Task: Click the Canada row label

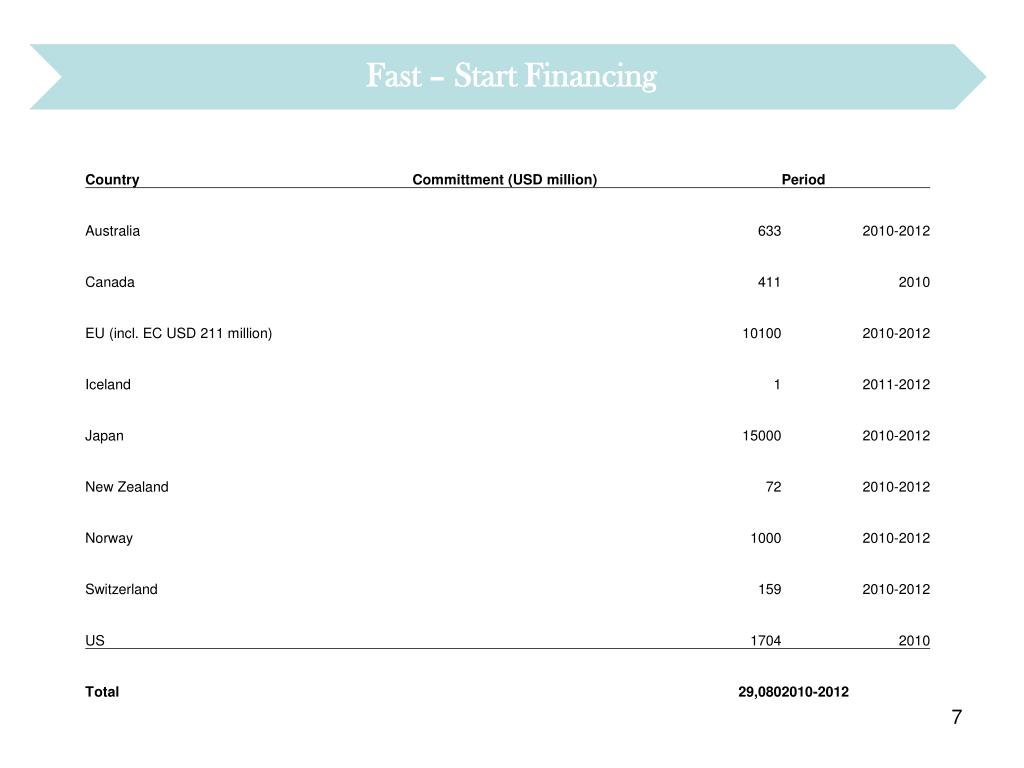Action: point(110,282)
